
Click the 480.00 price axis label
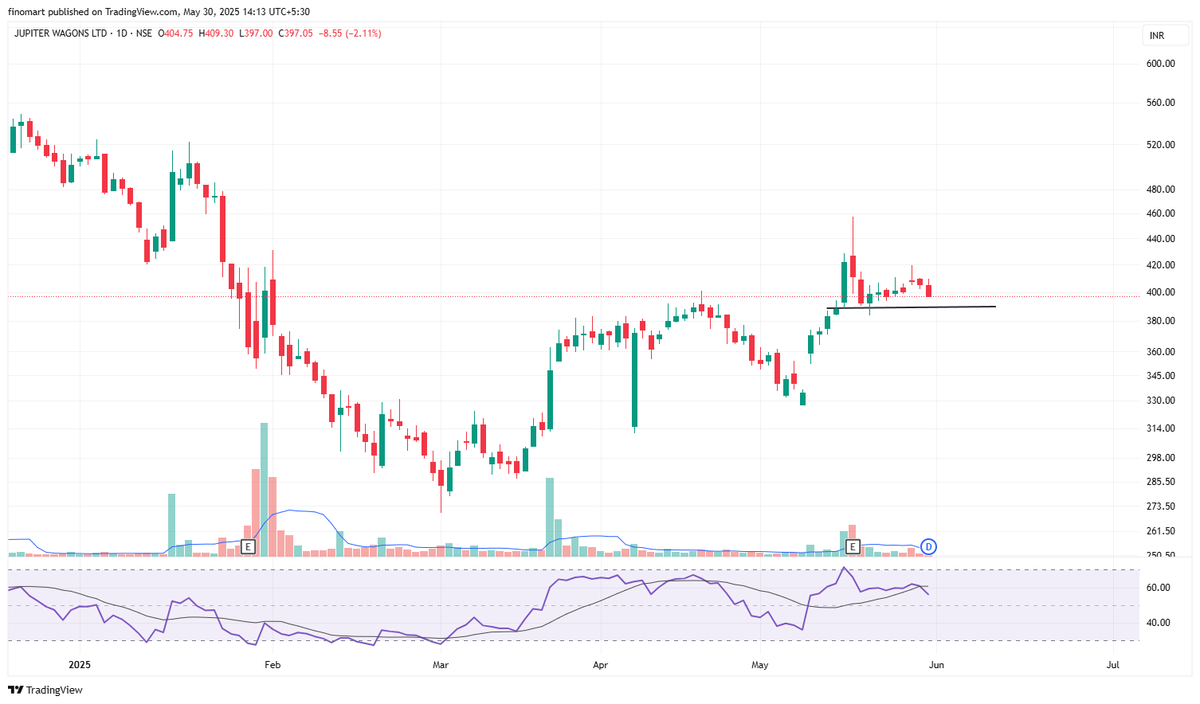pos(1160,189)
